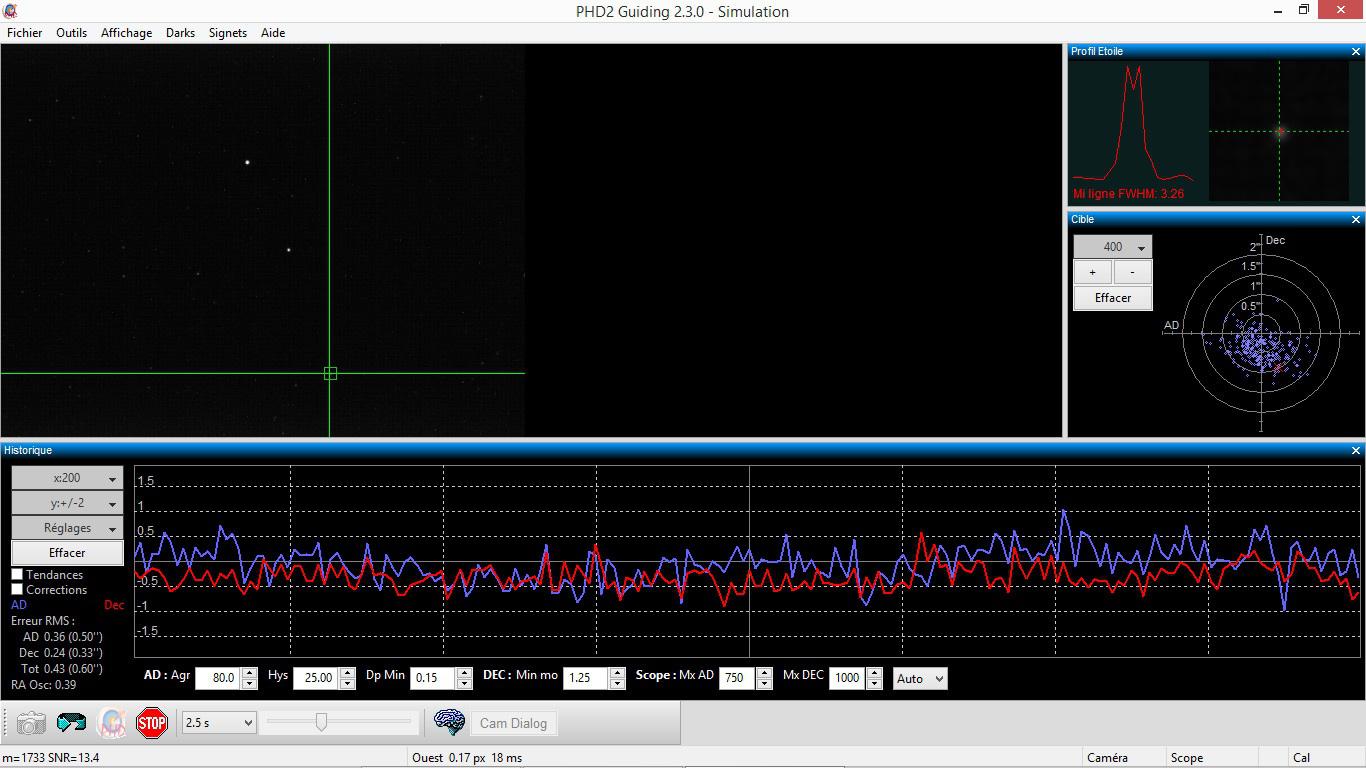Screen dimensions: 1366x768
Task: Open the Darks menu
Action: (x=180, y=33)
